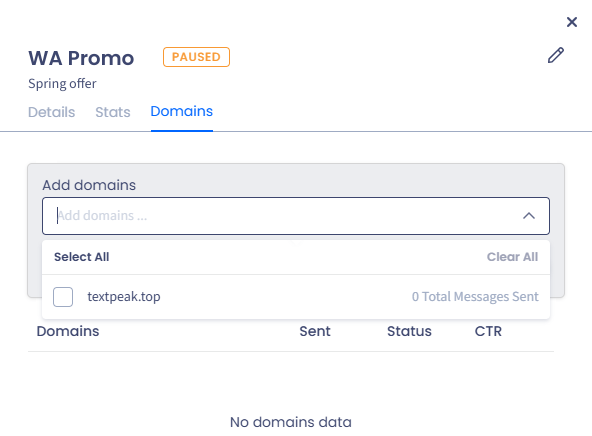
Task: Click the Sent column header
Action: (315, 331)
